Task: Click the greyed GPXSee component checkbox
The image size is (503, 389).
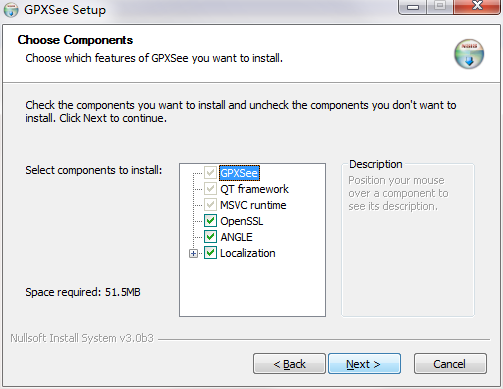Action: (x=210, y=173)
